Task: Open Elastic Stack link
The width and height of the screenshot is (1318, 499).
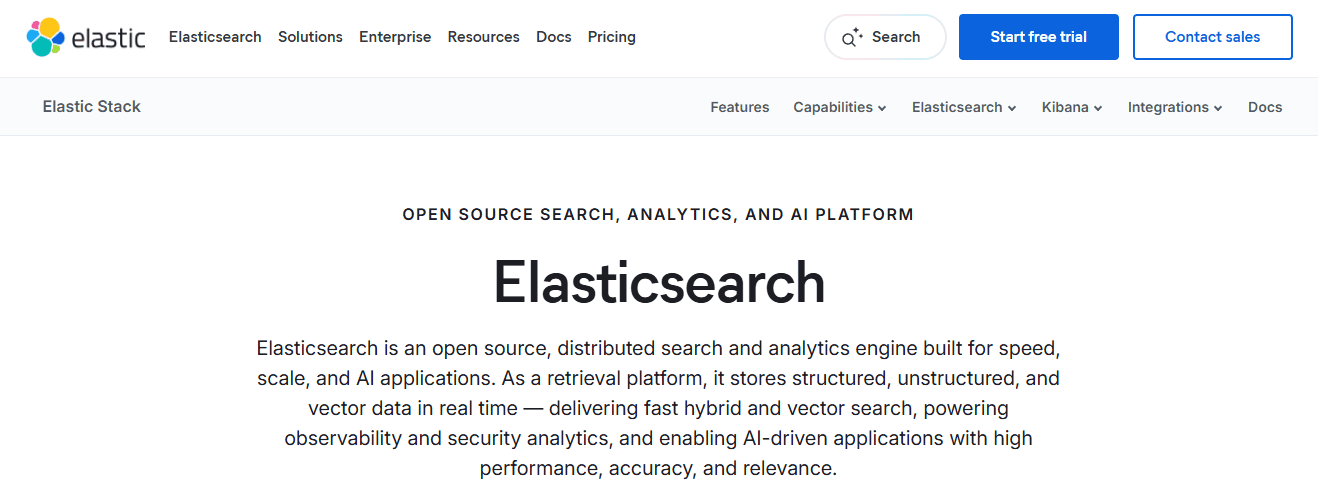Action: pos(92,107)
